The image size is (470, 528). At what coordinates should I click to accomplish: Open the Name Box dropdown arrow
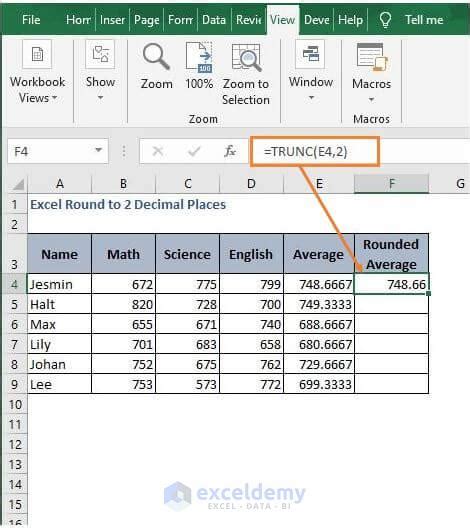coord(98,150)
